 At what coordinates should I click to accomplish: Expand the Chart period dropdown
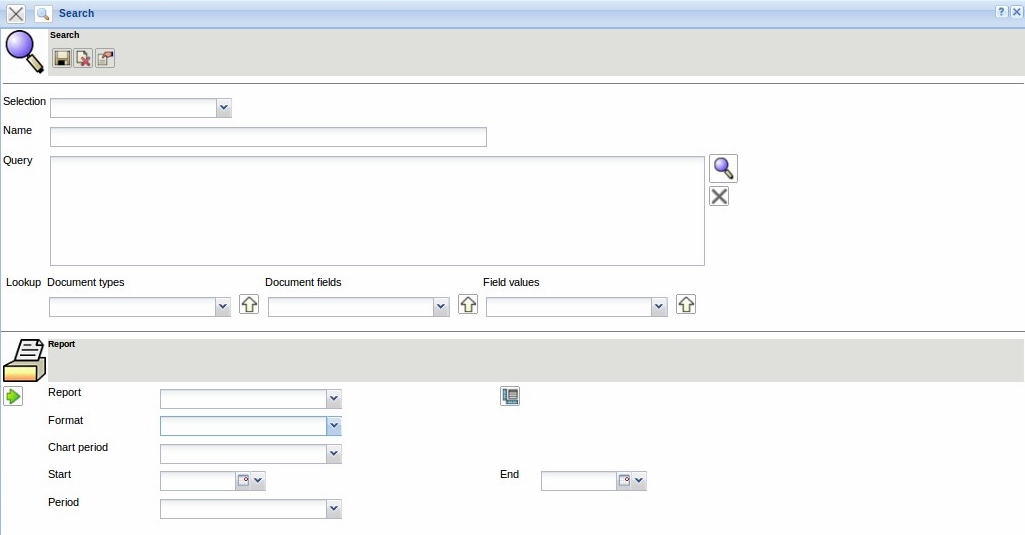[x=333, y=454]
